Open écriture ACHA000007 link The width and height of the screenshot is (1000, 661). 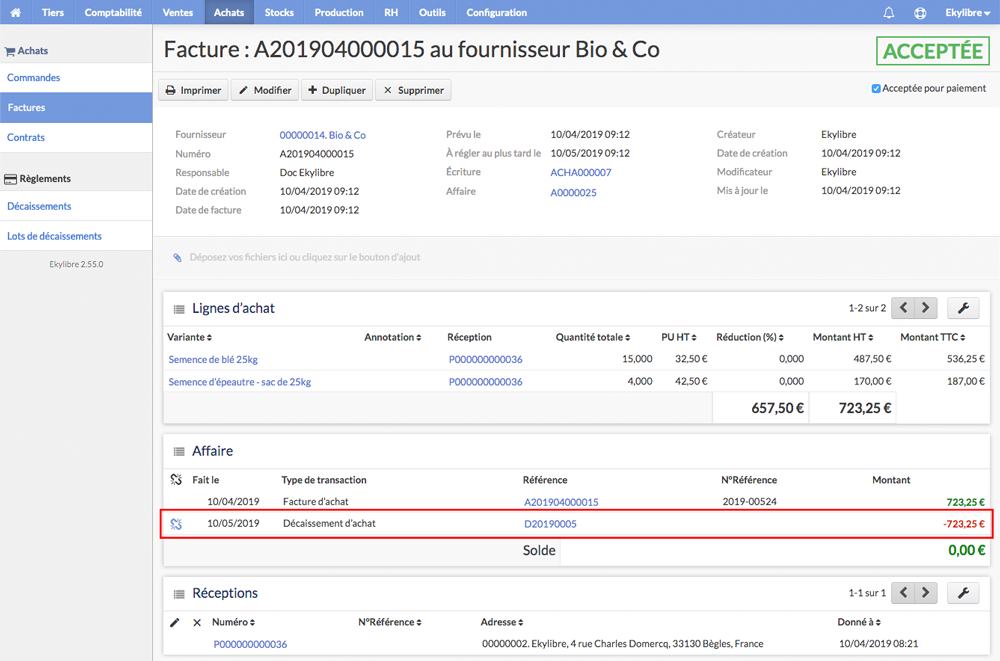(x=581, y=172)
